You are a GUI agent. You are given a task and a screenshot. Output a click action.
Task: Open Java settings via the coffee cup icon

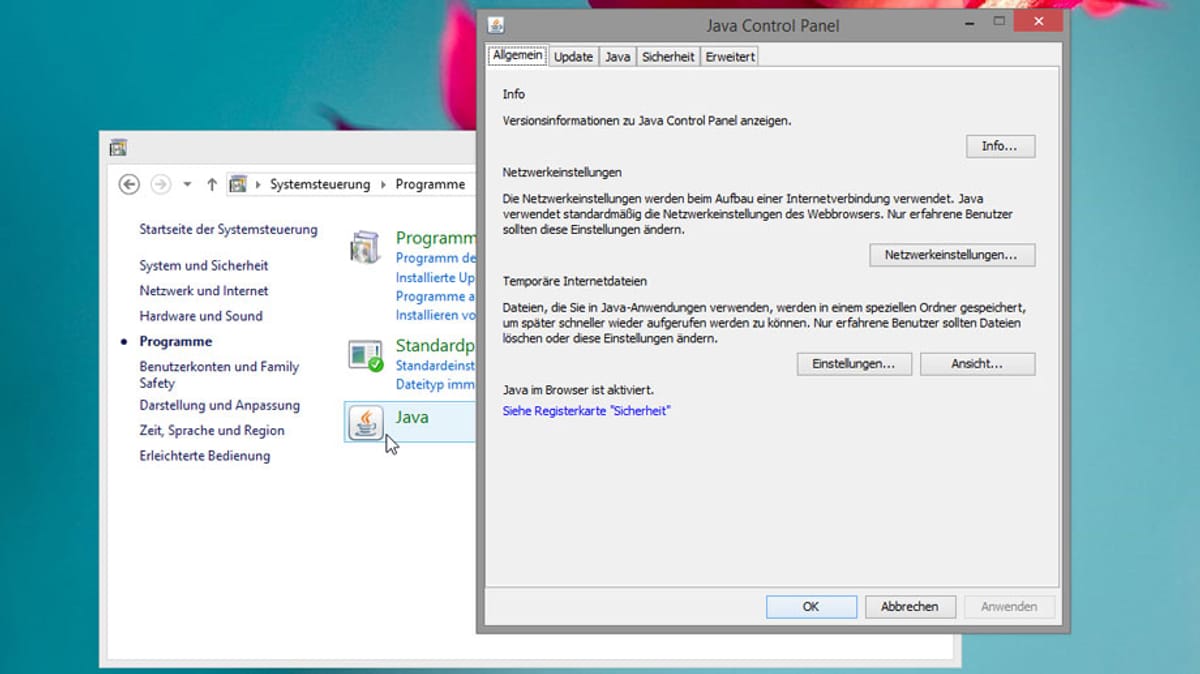364,422
